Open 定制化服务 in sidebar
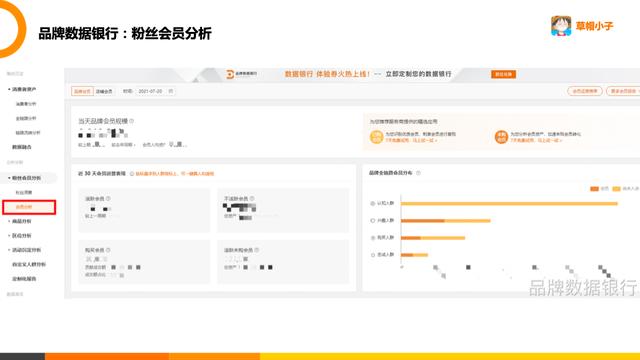 [24, 279]
